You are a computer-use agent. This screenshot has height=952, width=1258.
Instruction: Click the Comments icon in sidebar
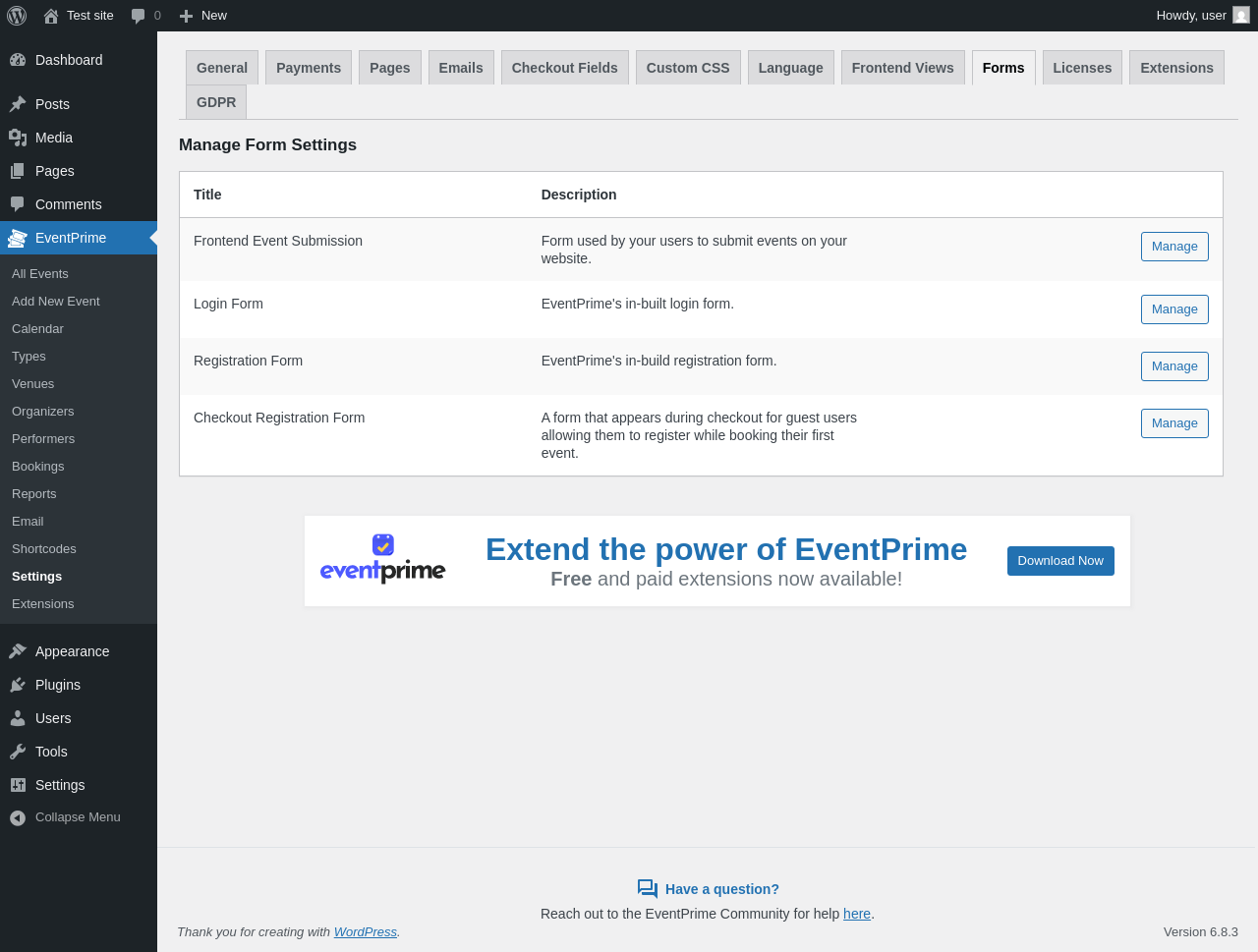point(18,204)
